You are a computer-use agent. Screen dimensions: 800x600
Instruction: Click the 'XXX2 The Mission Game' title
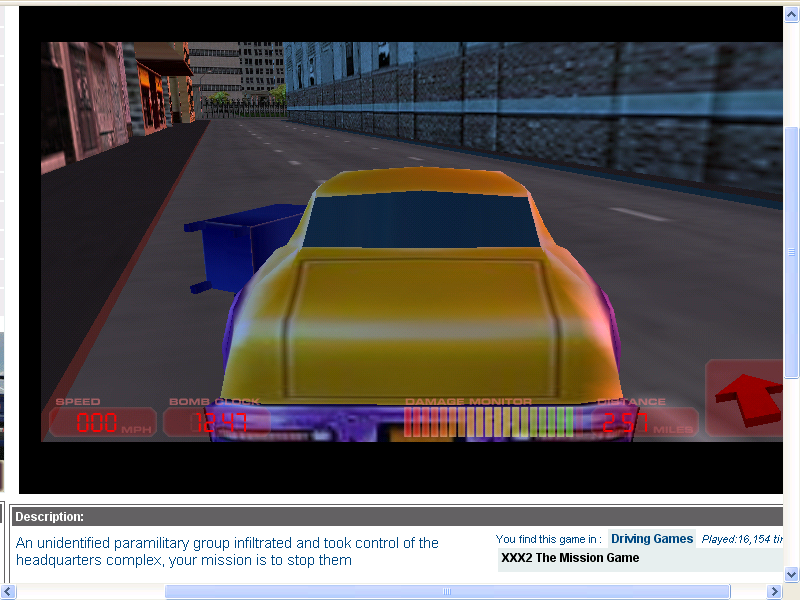click(570, 558)
